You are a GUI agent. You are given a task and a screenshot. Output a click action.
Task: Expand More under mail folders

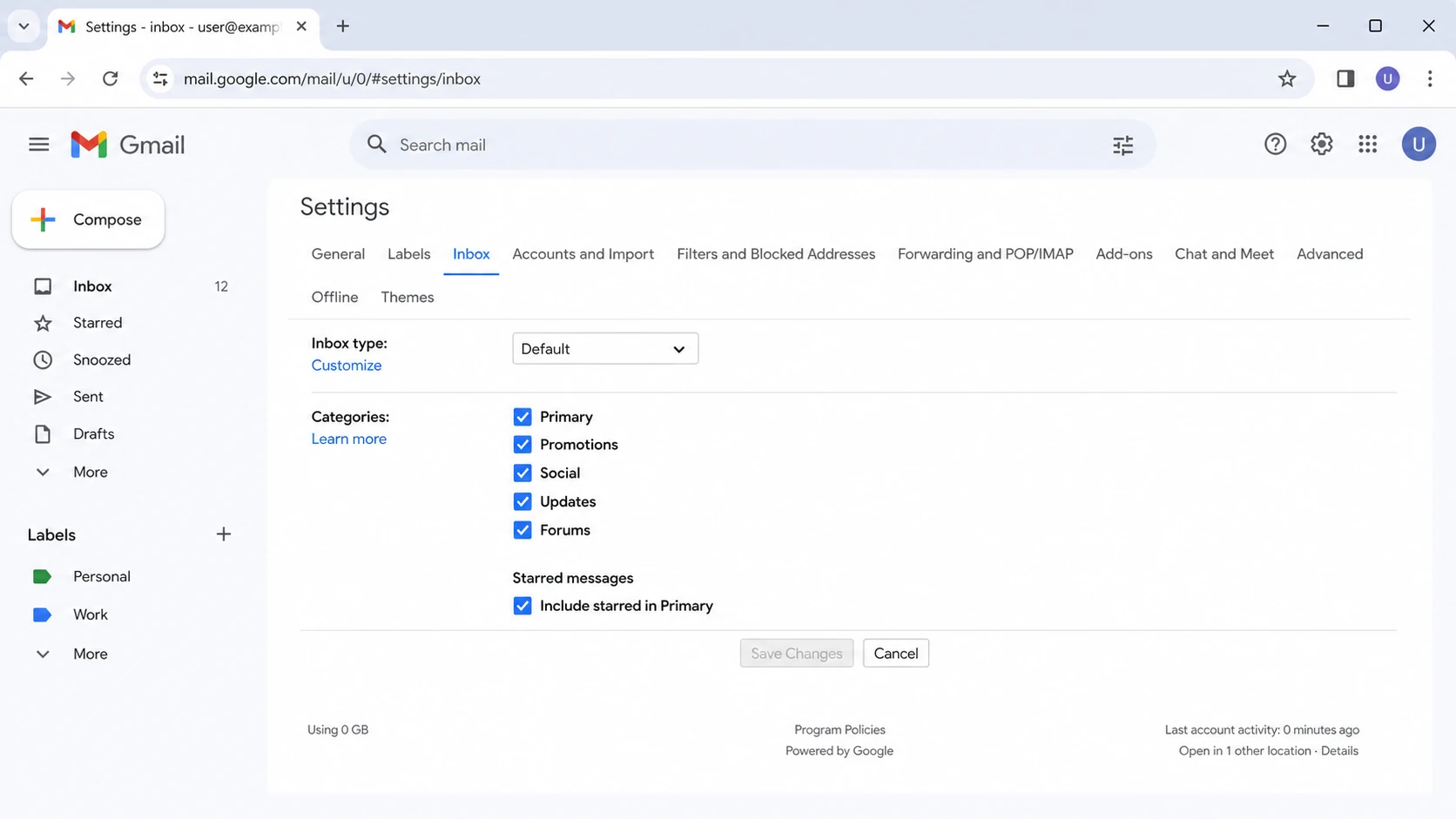tap(91, 472)
